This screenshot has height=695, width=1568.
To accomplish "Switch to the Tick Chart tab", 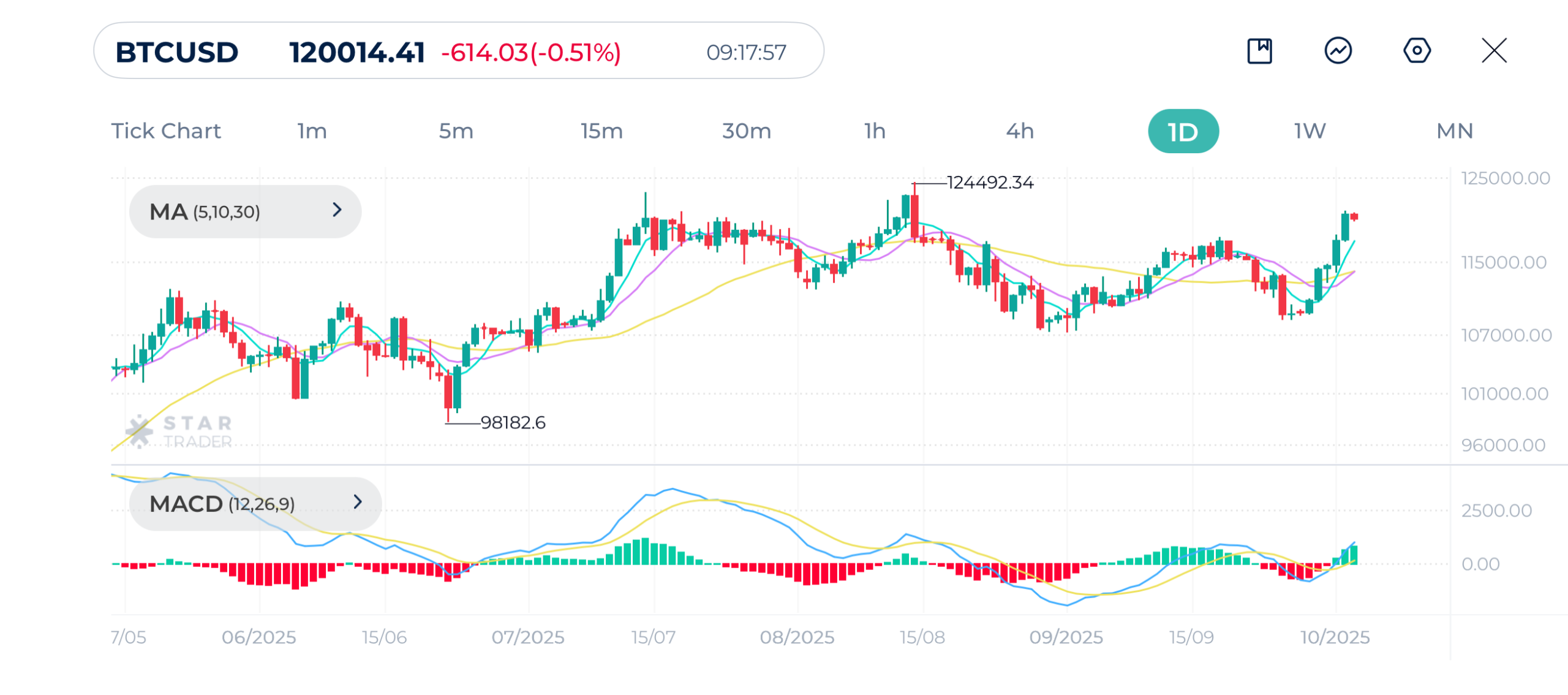I will [166, 131].
